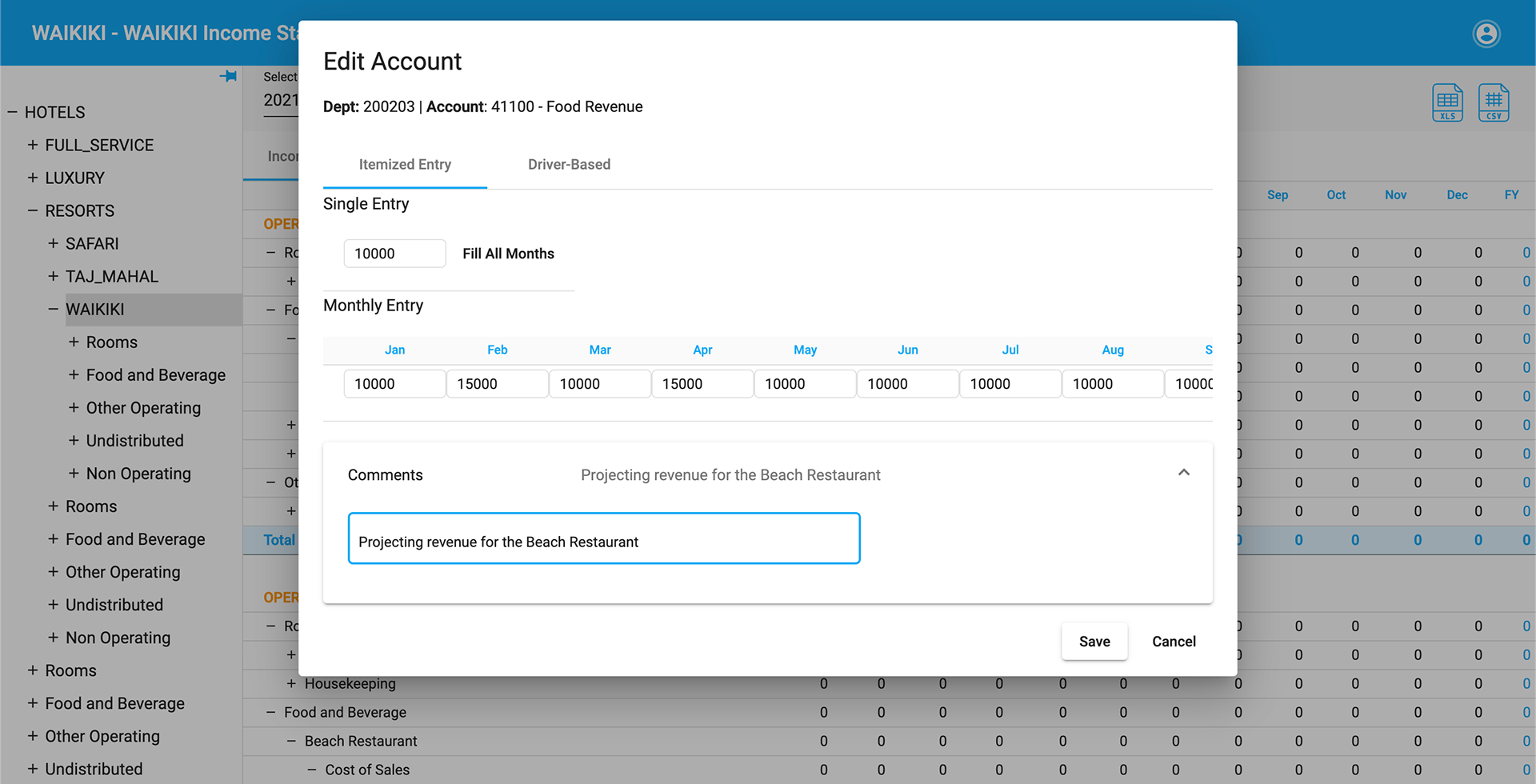Expand the Housekeeping row in table
Viewport: 1536px width, 784px height.
click(292, 684)
